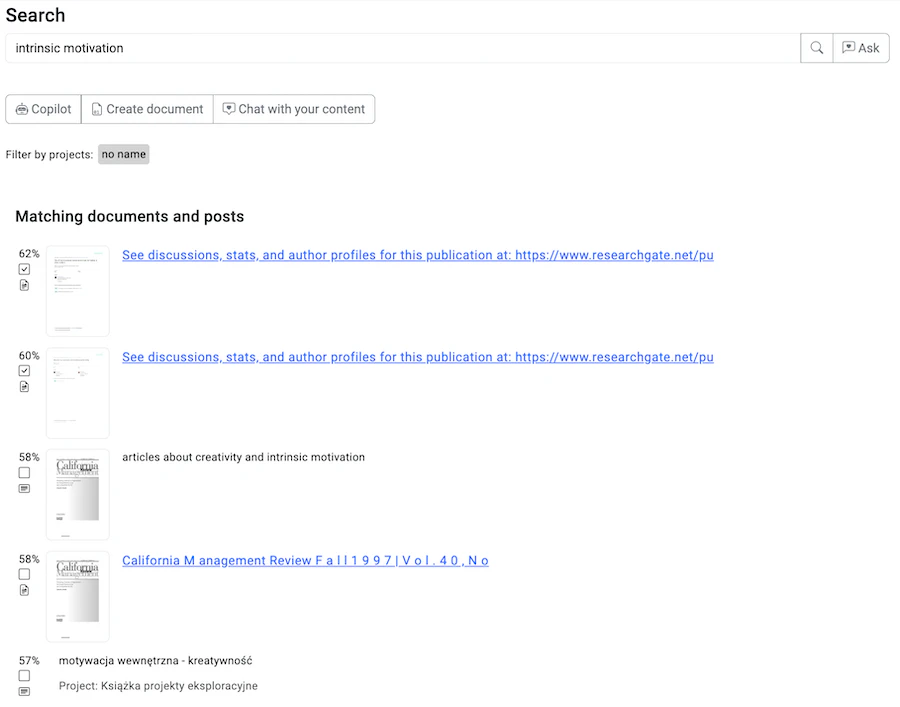Check the checkbox next to the 57% result
This screenshot has height=707, width=900.
(24, 676)
